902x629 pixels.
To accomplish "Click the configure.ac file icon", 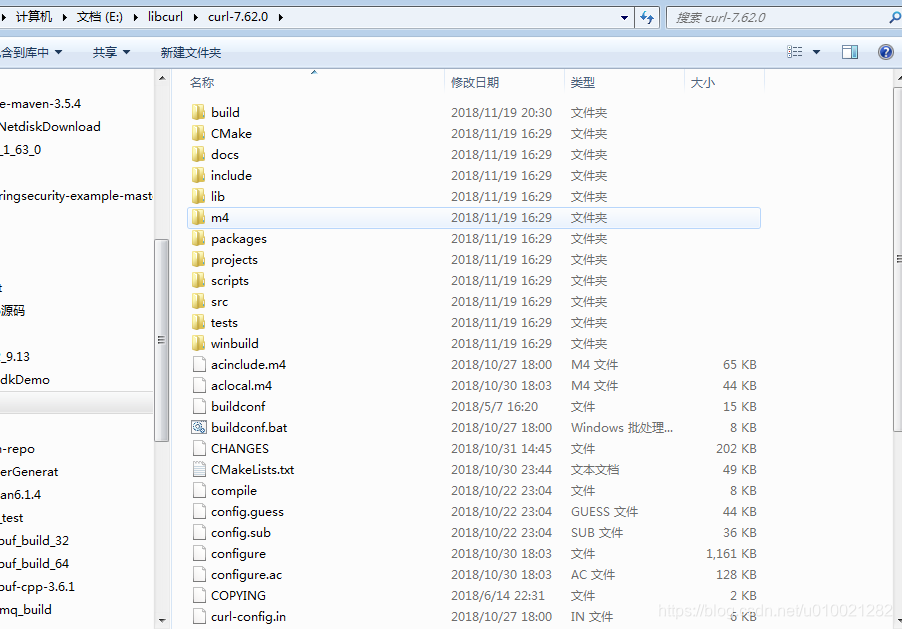I will point(199,574).
